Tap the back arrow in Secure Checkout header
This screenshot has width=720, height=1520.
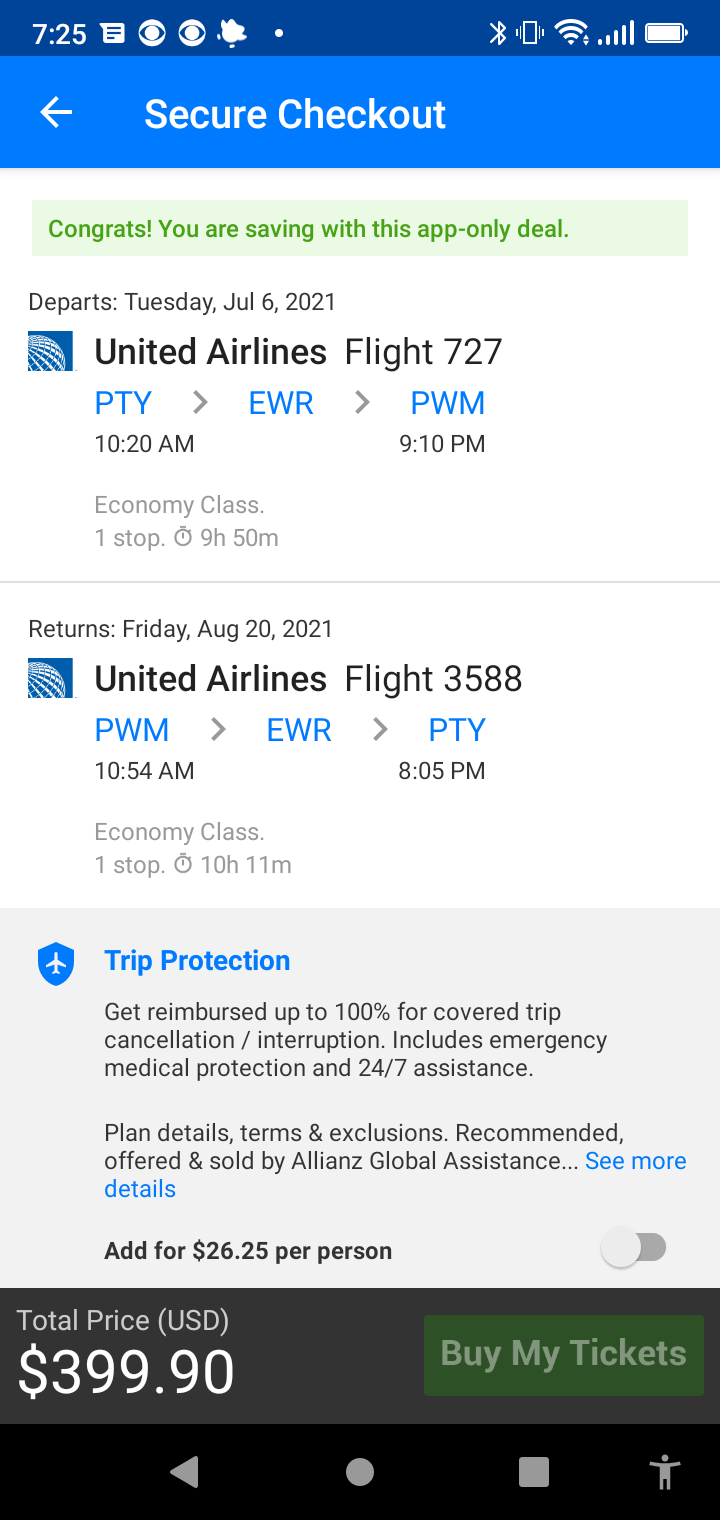[x=56, y=113]
